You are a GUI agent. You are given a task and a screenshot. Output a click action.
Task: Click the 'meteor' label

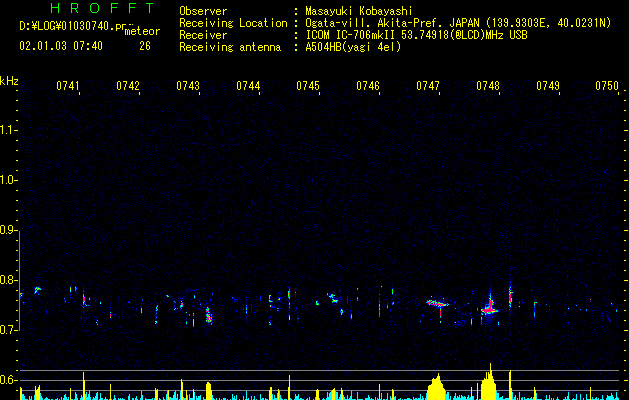[x=142, y=31]
